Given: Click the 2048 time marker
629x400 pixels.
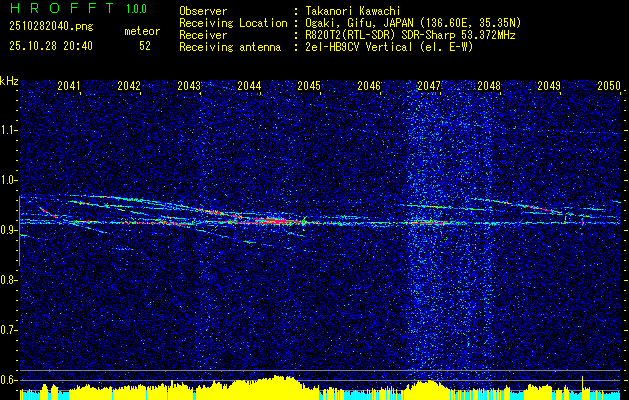Looking at the screenshot, I should point(489,86).
